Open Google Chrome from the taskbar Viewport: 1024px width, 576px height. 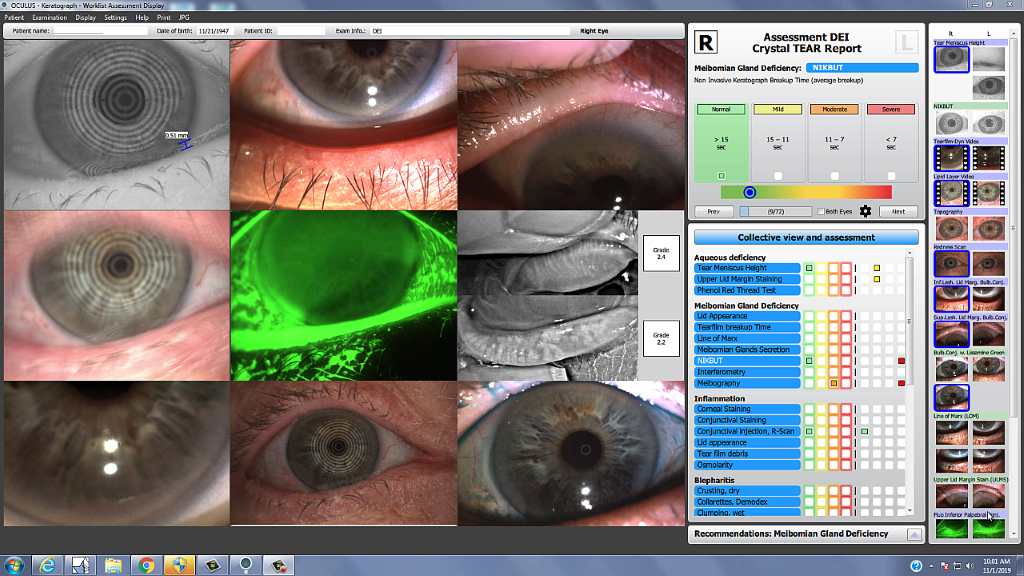pos(146,565)
